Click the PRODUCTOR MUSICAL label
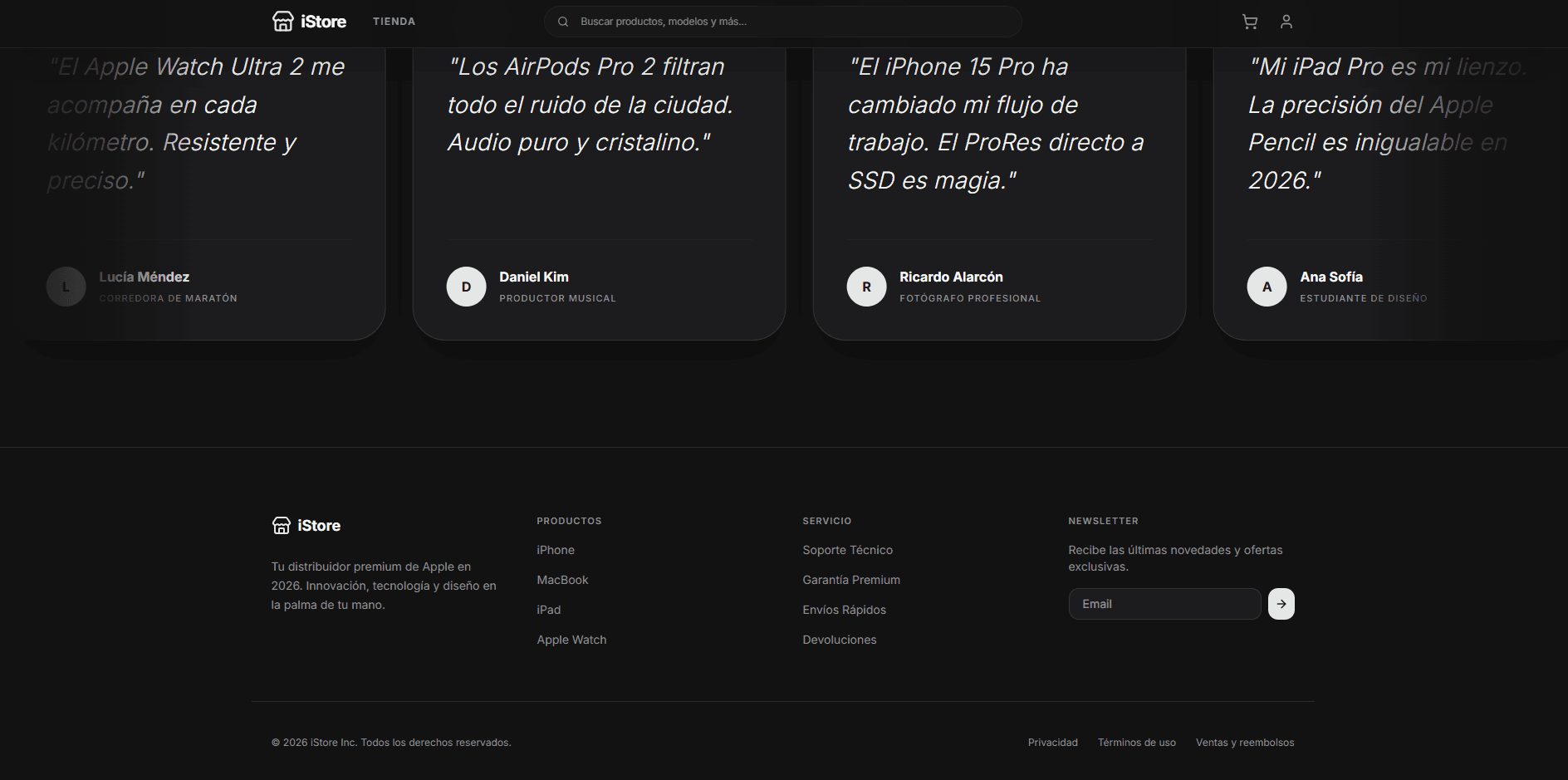This screenshot has width=1568, height=780. [x=557, y=298]
